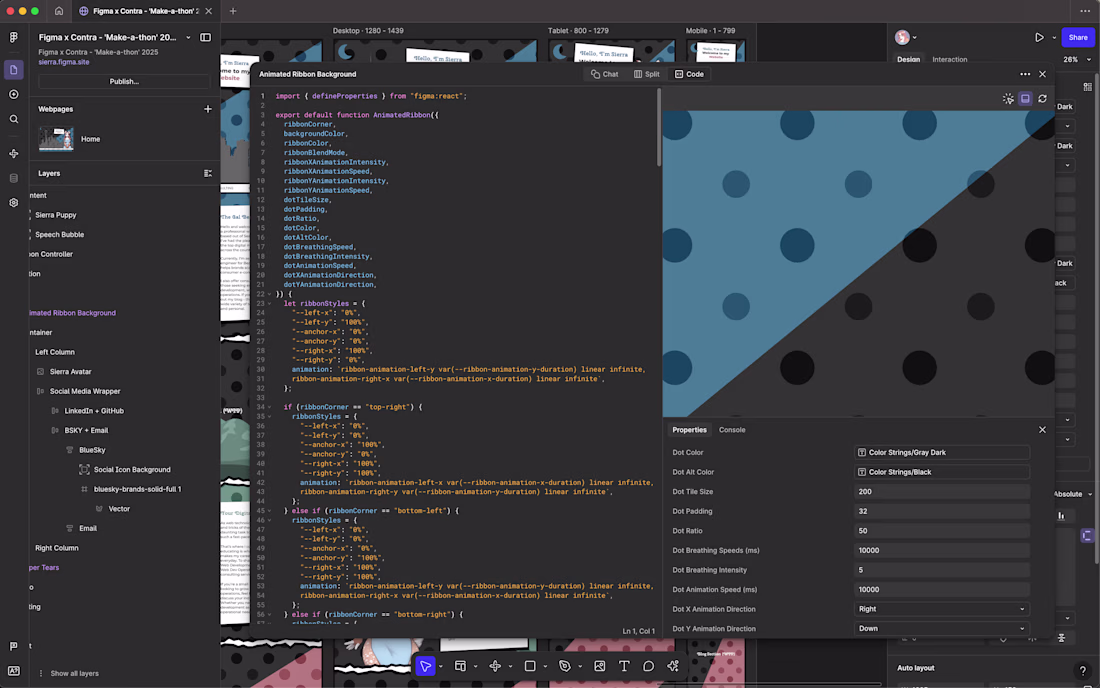1100x688 pixels.
Task: Edit the Dot Color Gray Dark field
Action: (941, 452)
